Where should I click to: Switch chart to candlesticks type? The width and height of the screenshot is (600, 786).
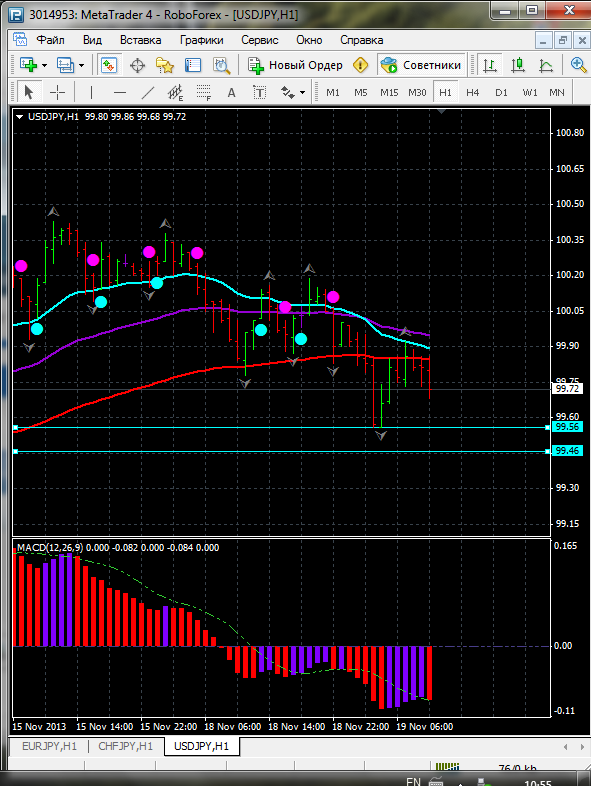(517, 65)
